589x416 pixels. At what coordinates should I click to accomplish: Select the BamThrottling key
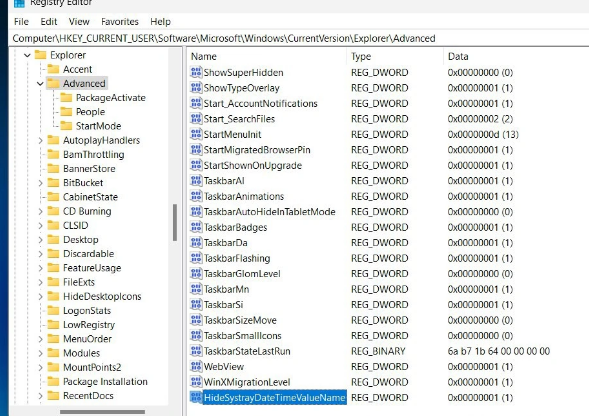click(x=94, y=154)
